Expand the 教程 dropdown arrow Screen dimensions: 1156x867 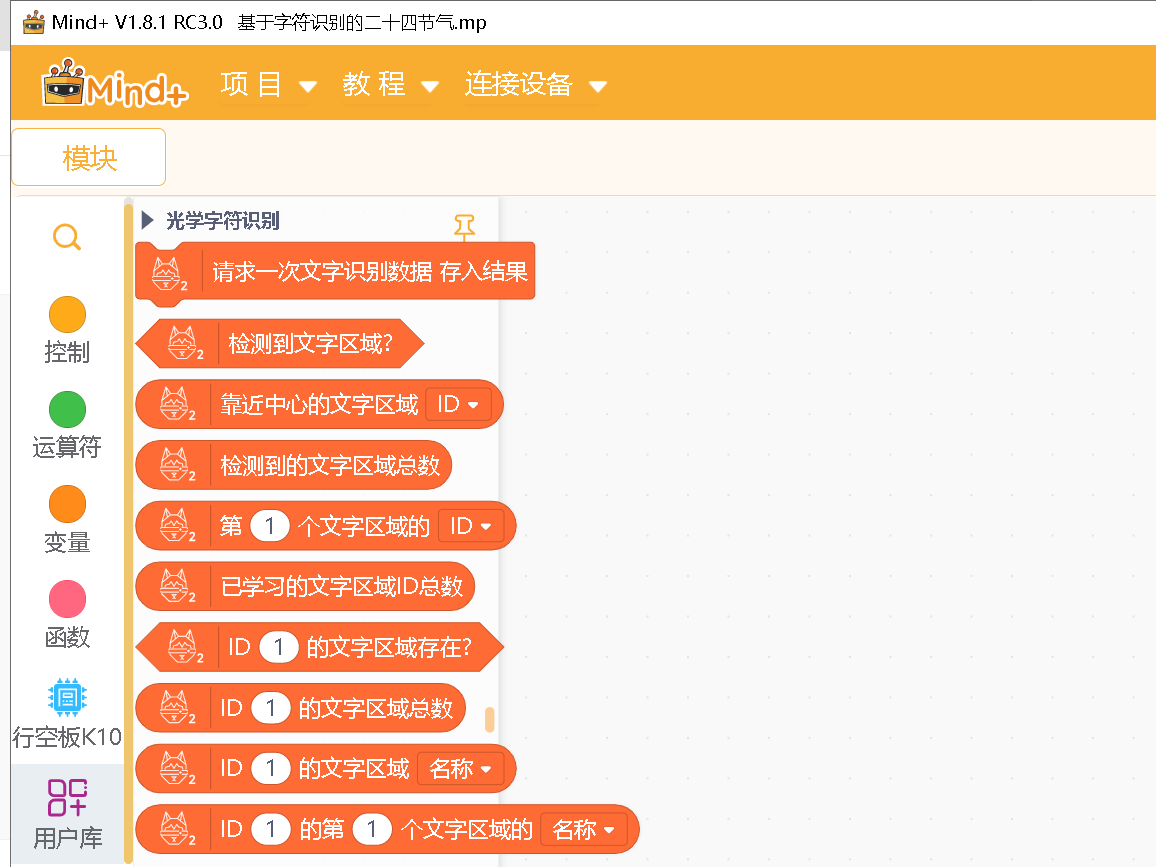430,87
